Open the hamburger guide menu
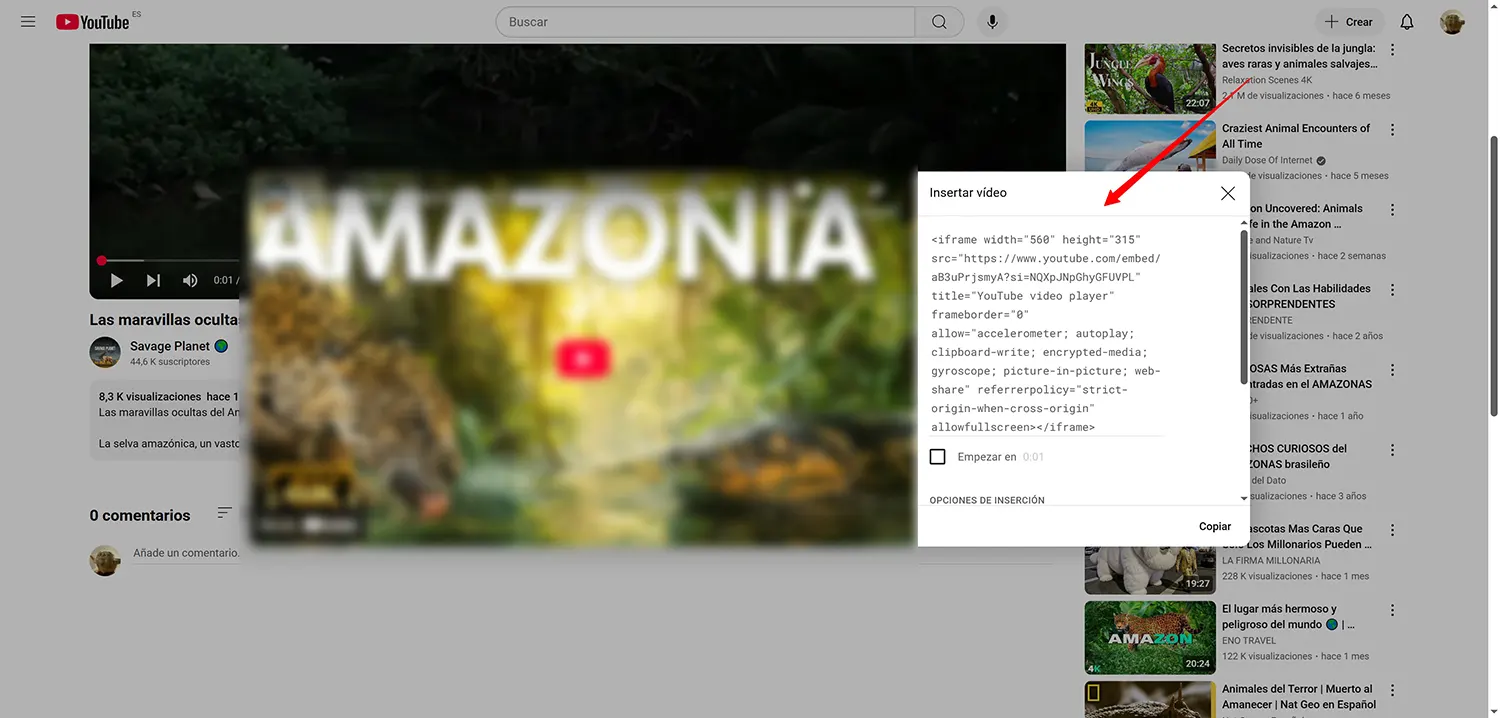Image resolution: width=1500 pixels, height=718 pixels. pos(28,22)
